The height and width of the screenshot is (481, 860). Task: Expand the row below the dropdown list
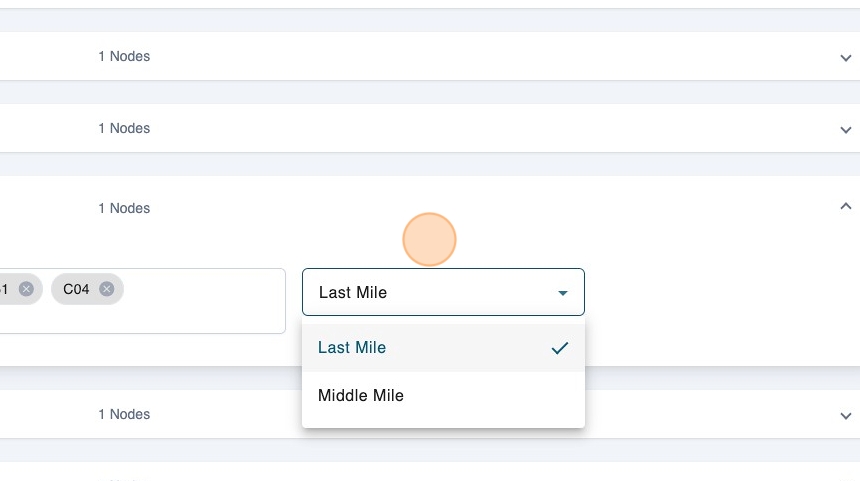click(846, 415)
